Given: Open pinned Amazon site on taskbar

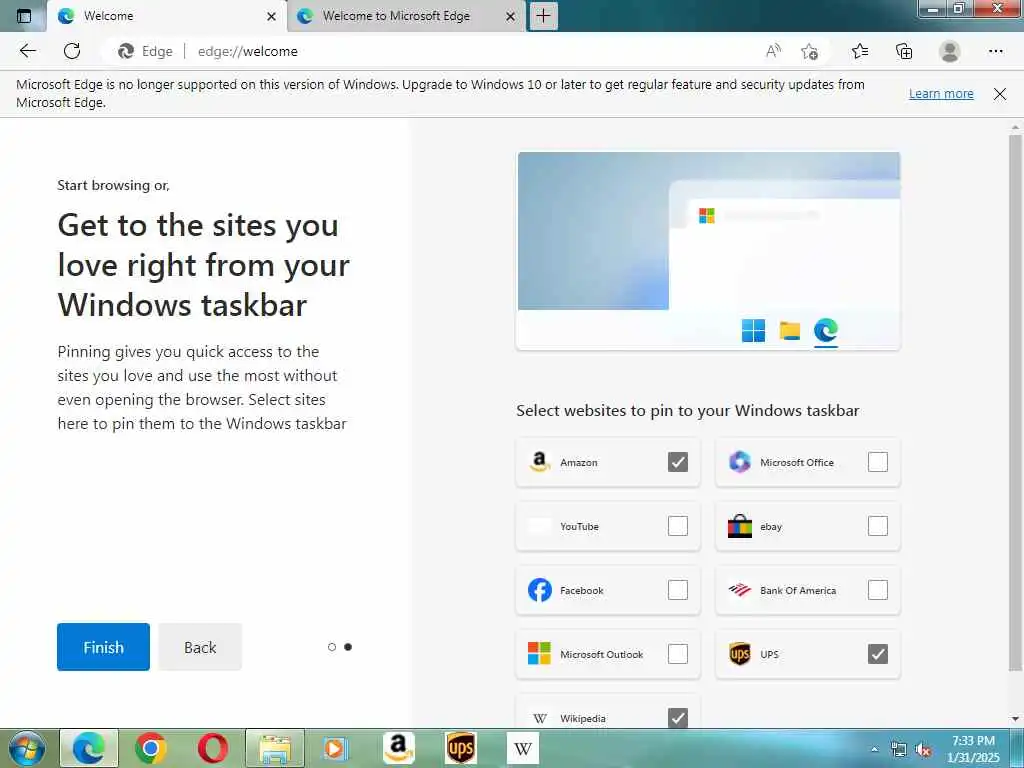Looking at the screenshot, I should (x=398, y=748).
